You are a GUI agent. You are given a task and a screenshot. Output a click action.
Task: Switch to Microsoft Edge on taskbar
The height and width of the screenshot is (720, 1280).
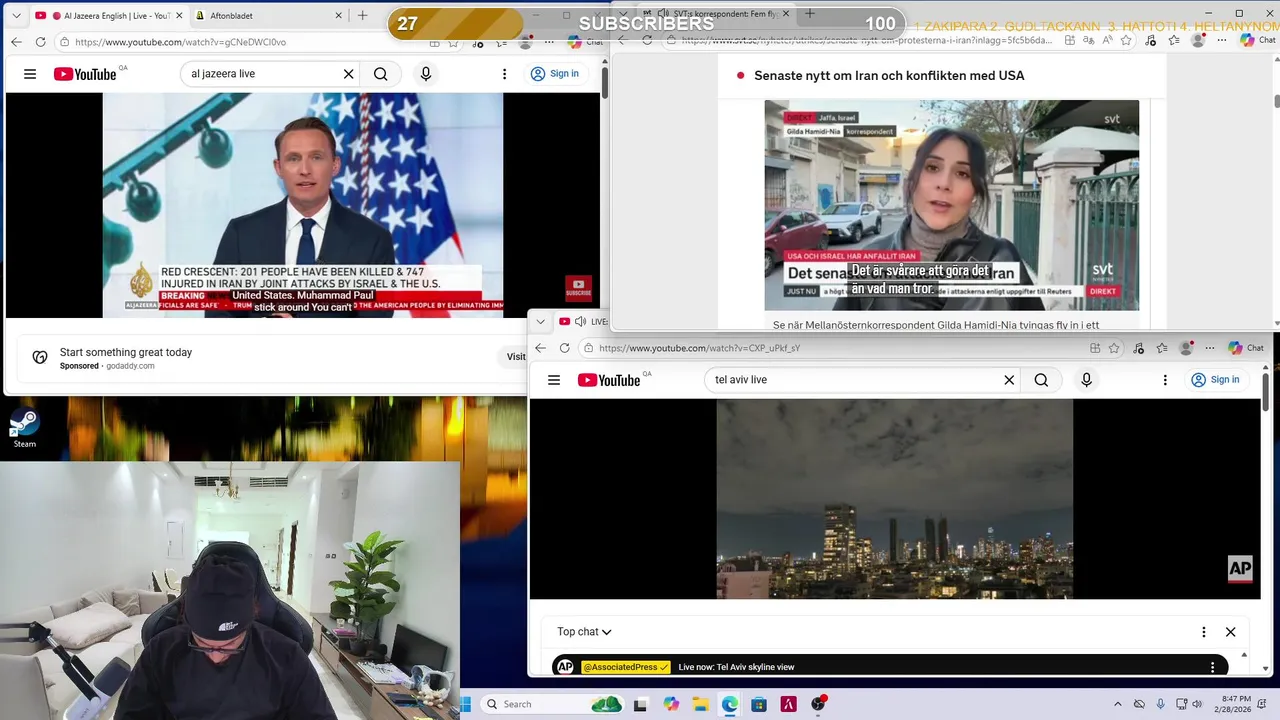pos(730,704)
